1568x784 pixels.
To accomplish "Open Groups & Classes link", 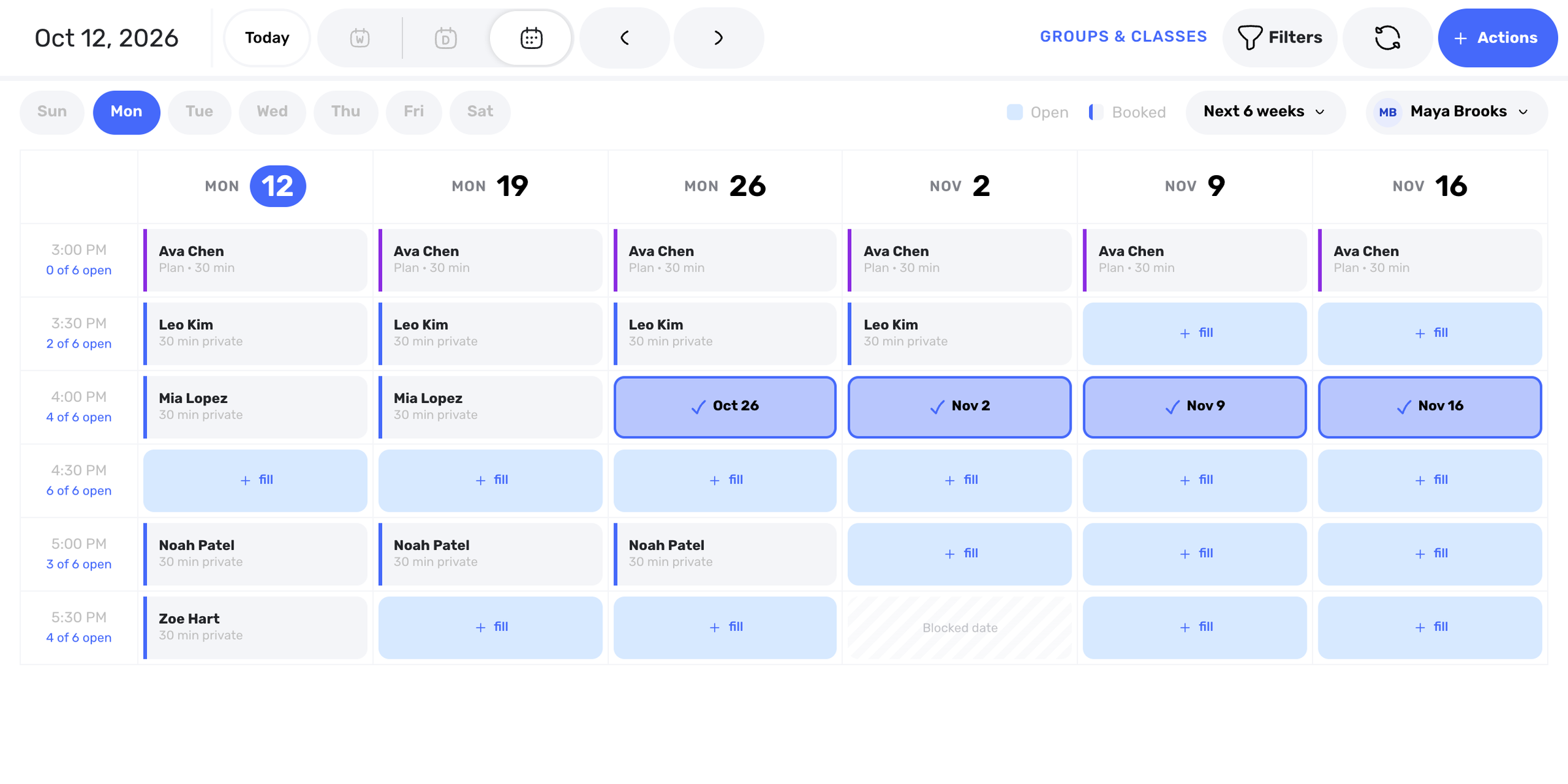I will coord(1123,37).
